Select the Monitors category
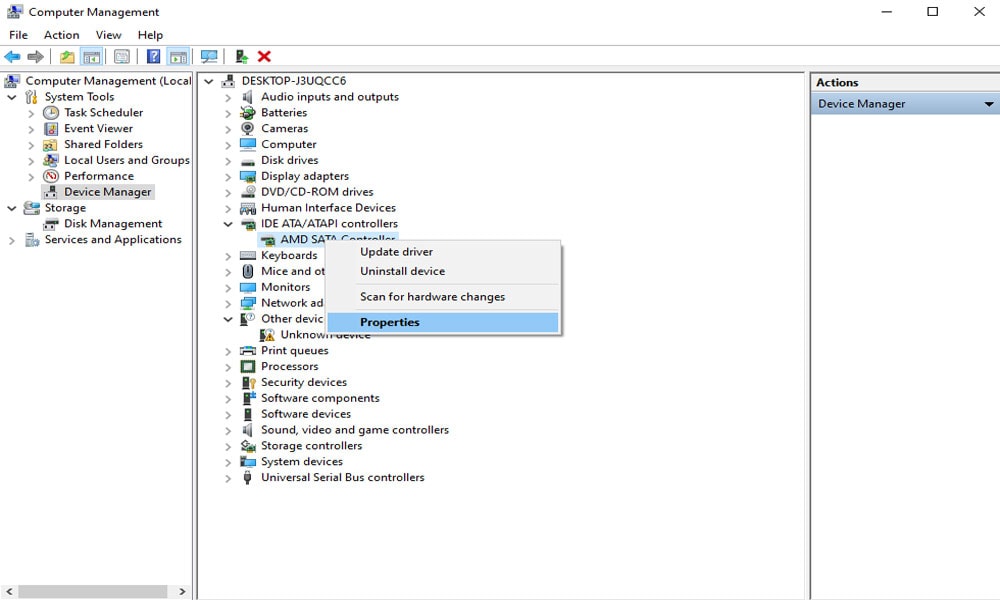This screenshot has width=1000, height=600. coord(285,288)
